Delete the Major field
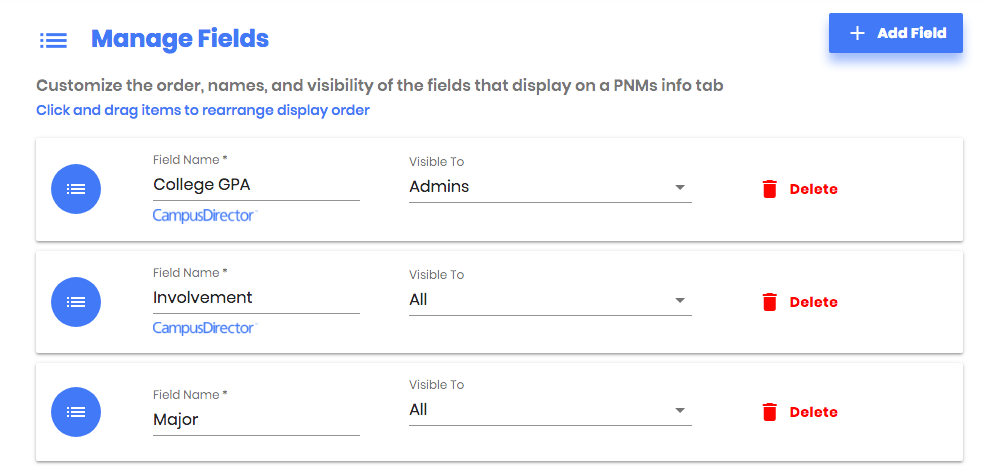987x467 pixels. coord(799,412)
